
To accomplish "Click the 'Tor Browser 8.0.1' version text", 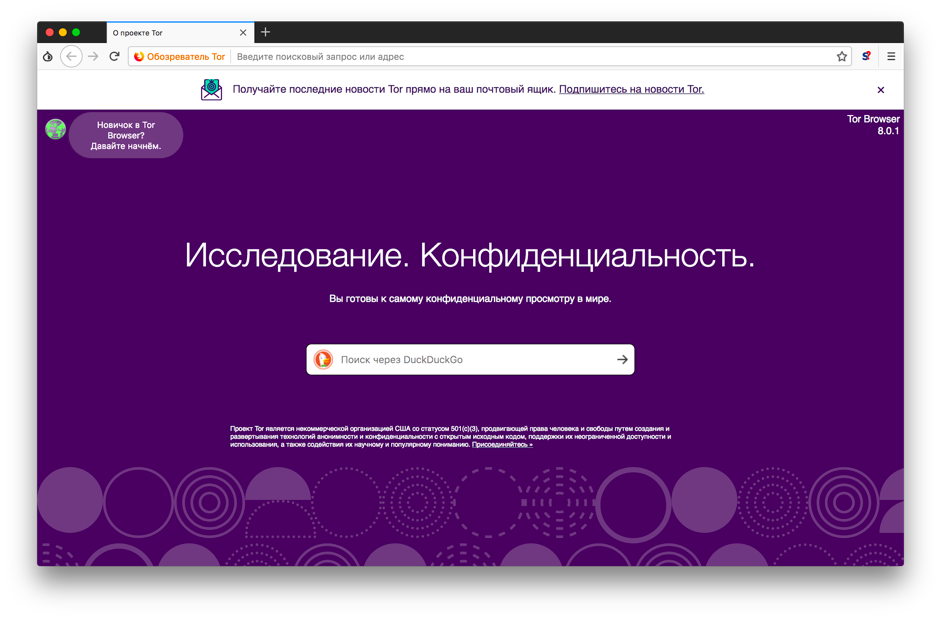I will [x=873, y=125].
